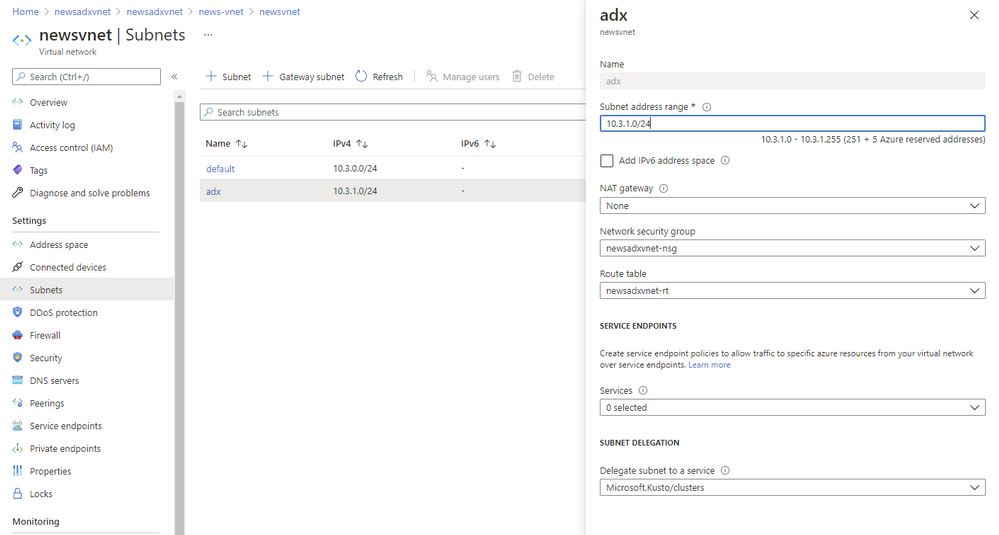The image size is (999, 535).
Task: Click the Address space icon
Action: pos(17,244)
